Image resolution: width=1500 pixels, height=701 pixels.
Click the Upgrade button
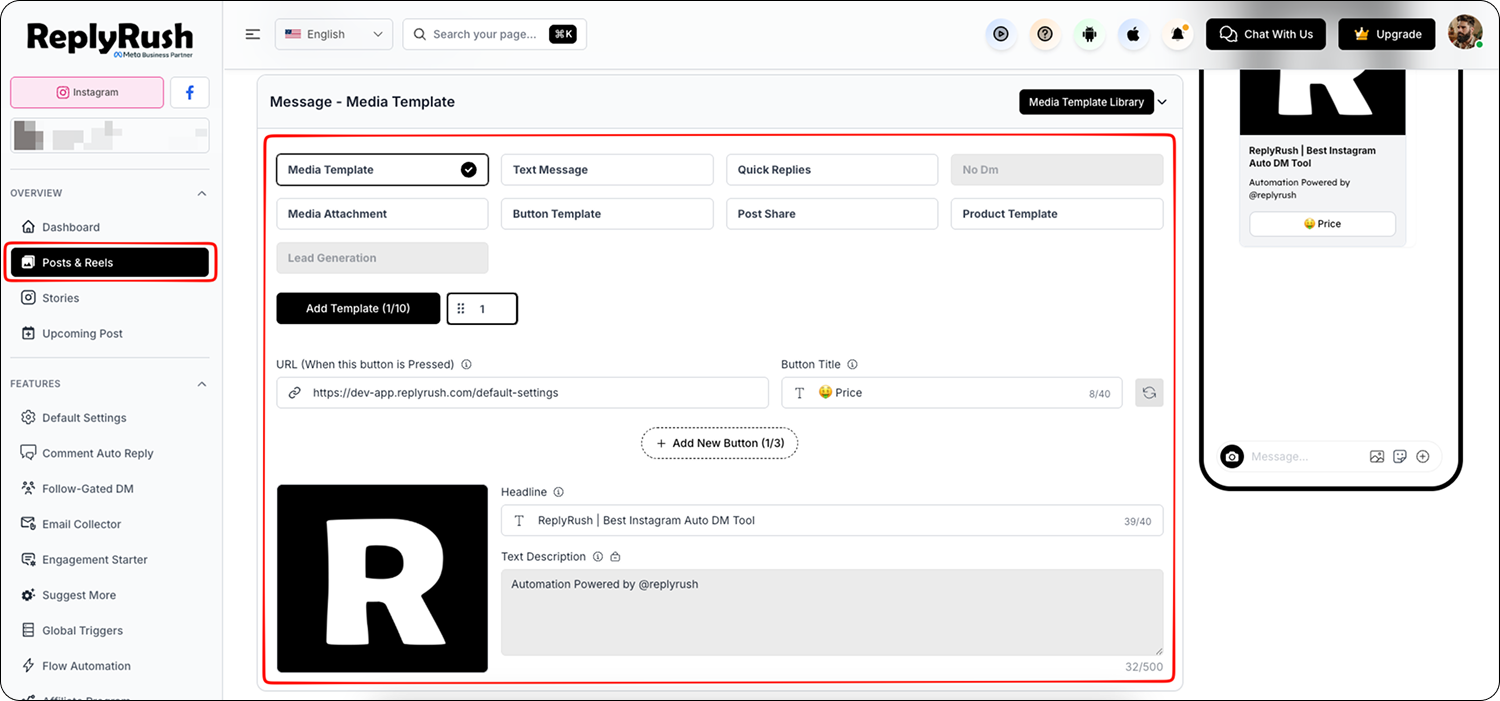tap(1387, 34)
